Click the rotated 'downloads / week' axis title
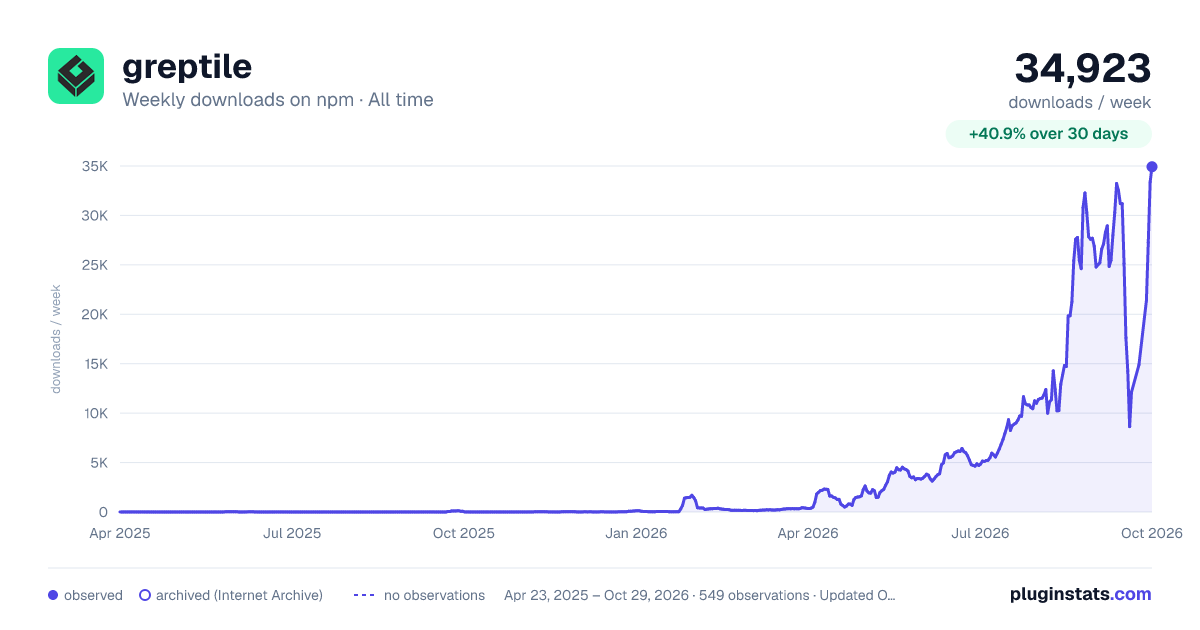The width and height of the screenshot is (1200, 630). point(56,339)
